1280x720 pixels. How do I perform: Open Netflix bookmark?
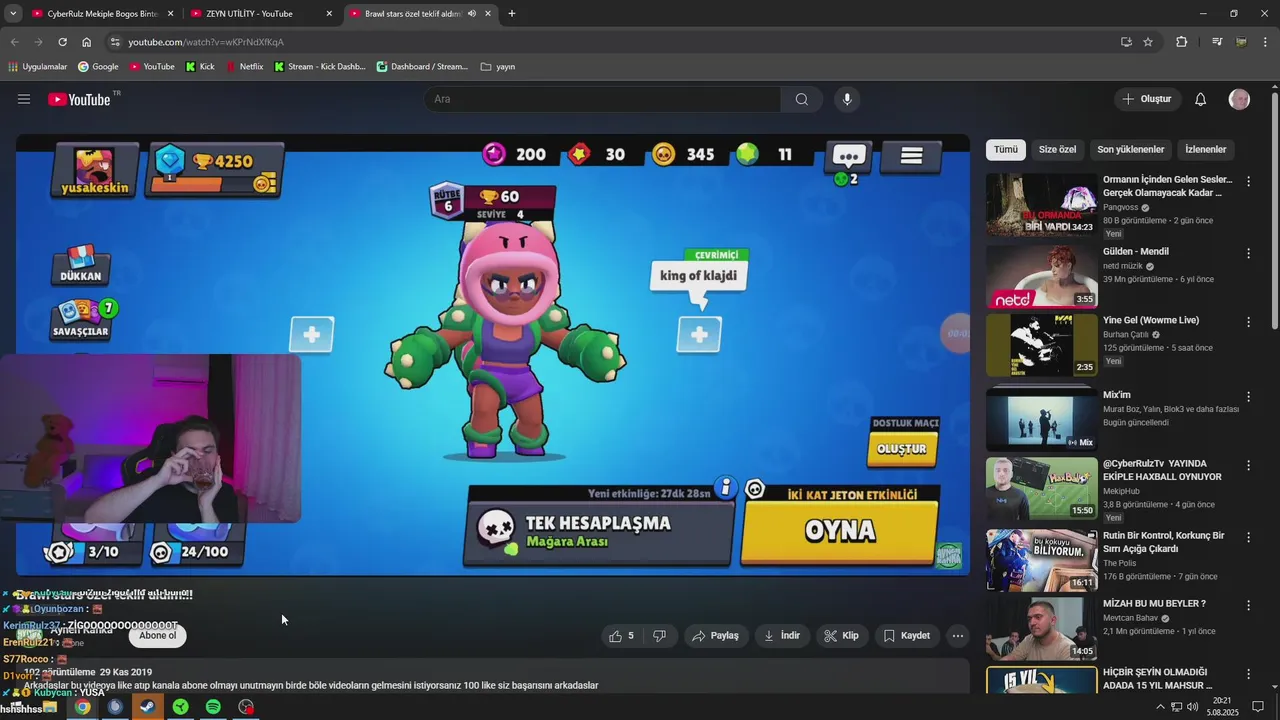[244, 67]
